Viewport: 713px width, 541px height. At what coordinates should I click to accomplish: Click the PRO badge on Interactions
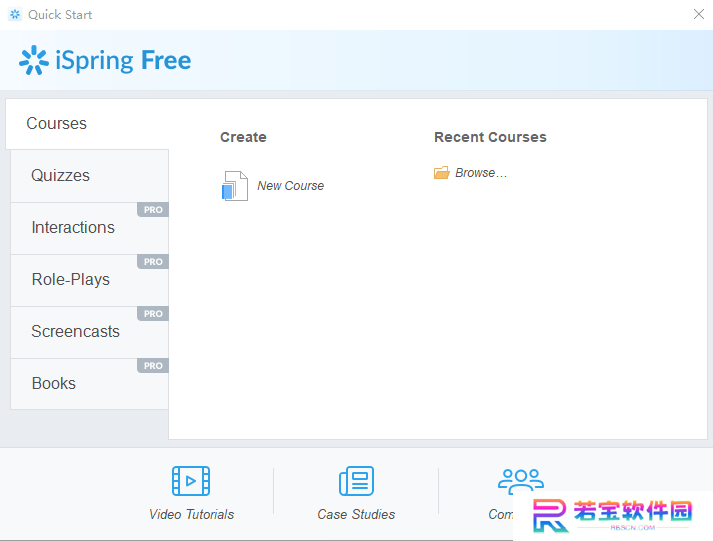coord(153,210)
